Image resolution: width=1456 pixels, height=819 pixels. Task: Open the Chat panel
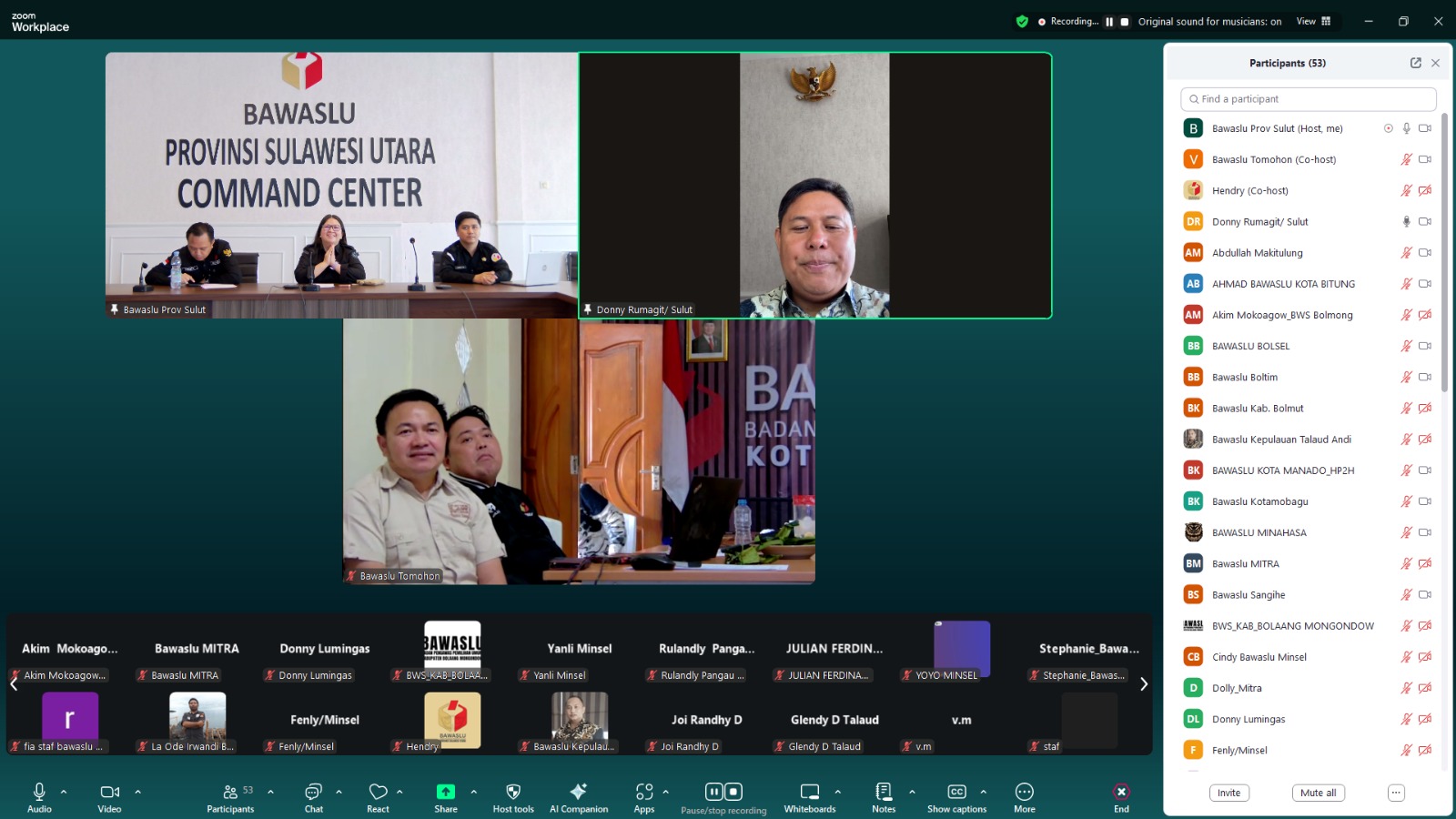click(313, 792)
